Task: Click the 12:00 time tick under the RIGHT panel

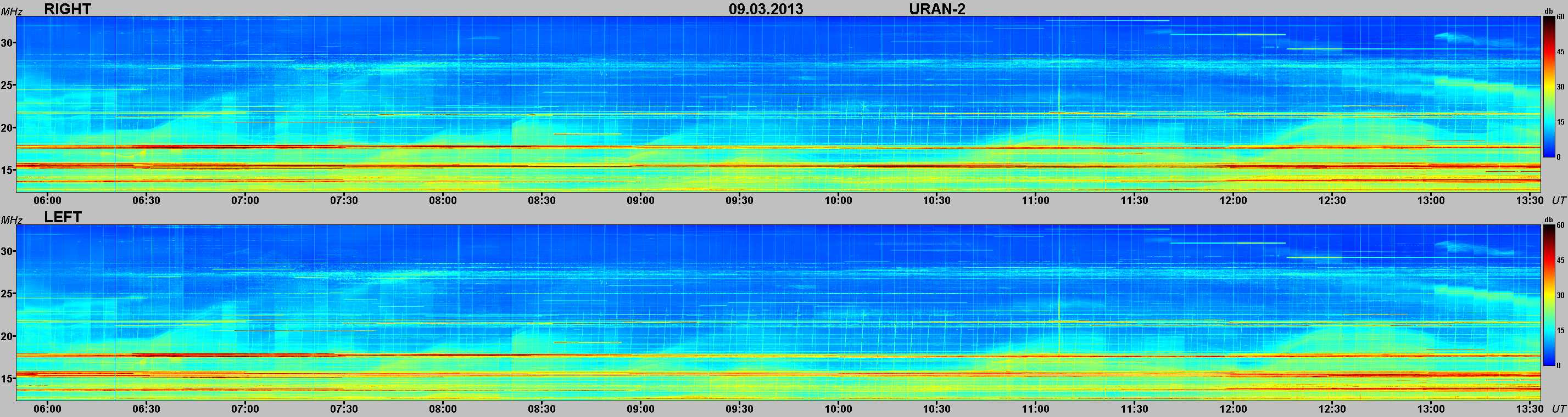Action: (1233, 200)
